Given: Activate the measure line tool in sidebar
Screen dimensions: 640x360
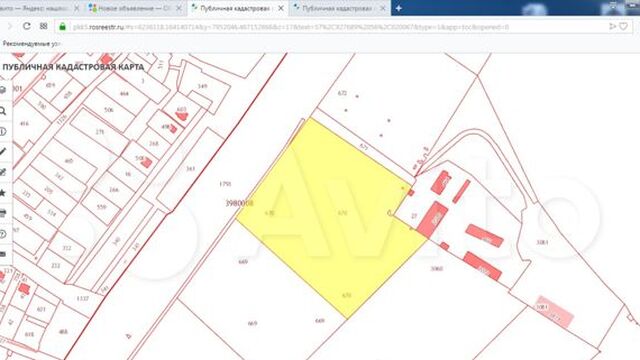Looking at the screenshot, I should click(3, 151).
